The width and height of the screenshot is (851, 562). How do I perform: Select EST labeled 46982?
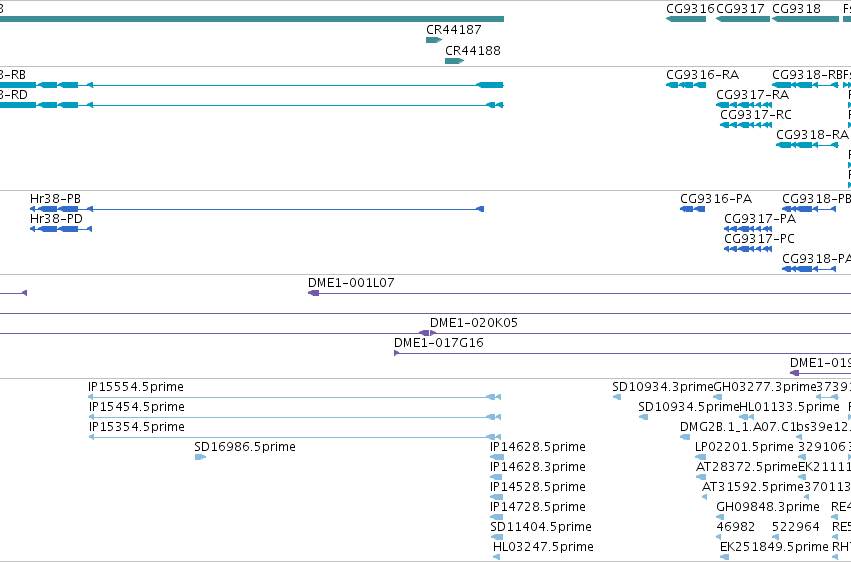pyautogui.click(x=719, y=537)
